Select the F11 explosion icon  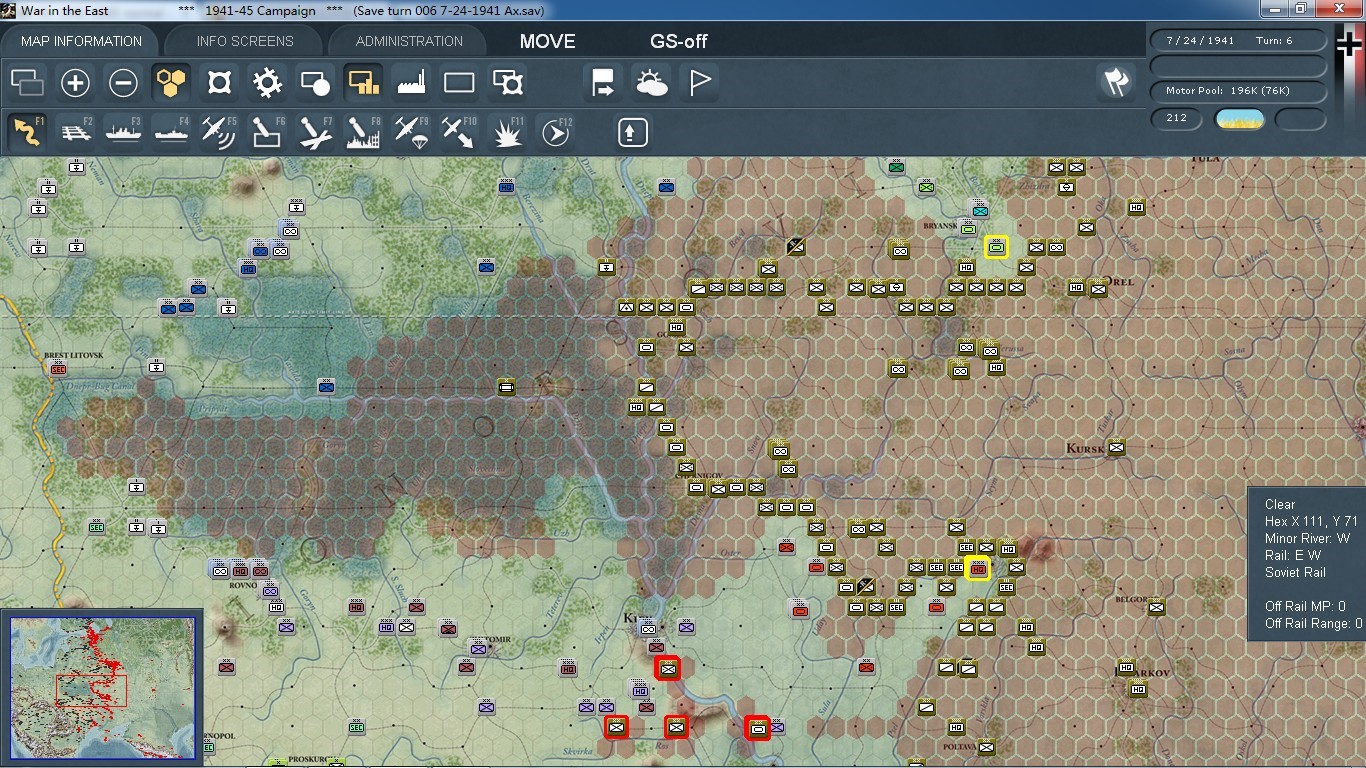click(508, 132)
